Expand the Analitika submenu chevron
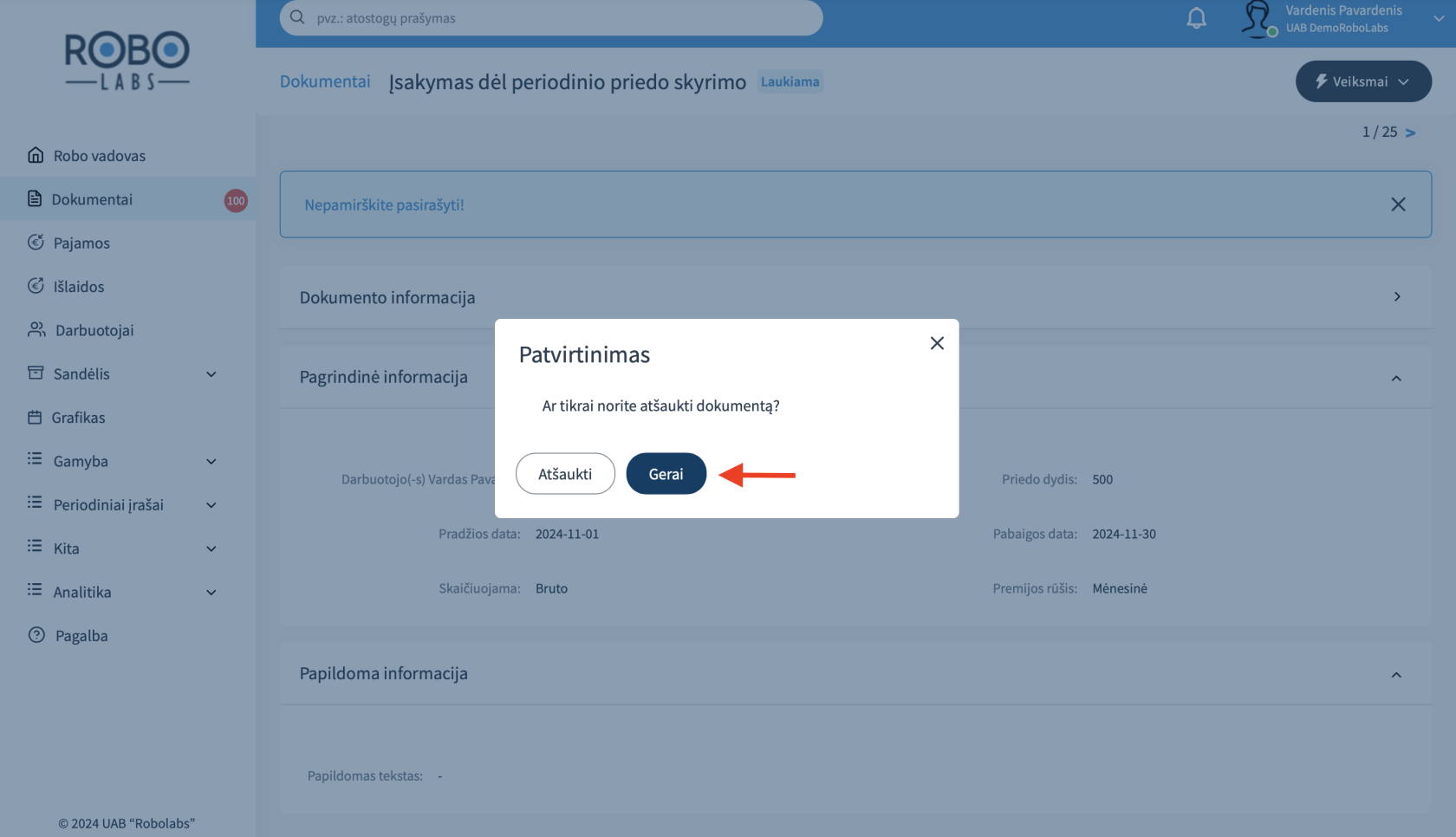 click(x=211, y=593)
